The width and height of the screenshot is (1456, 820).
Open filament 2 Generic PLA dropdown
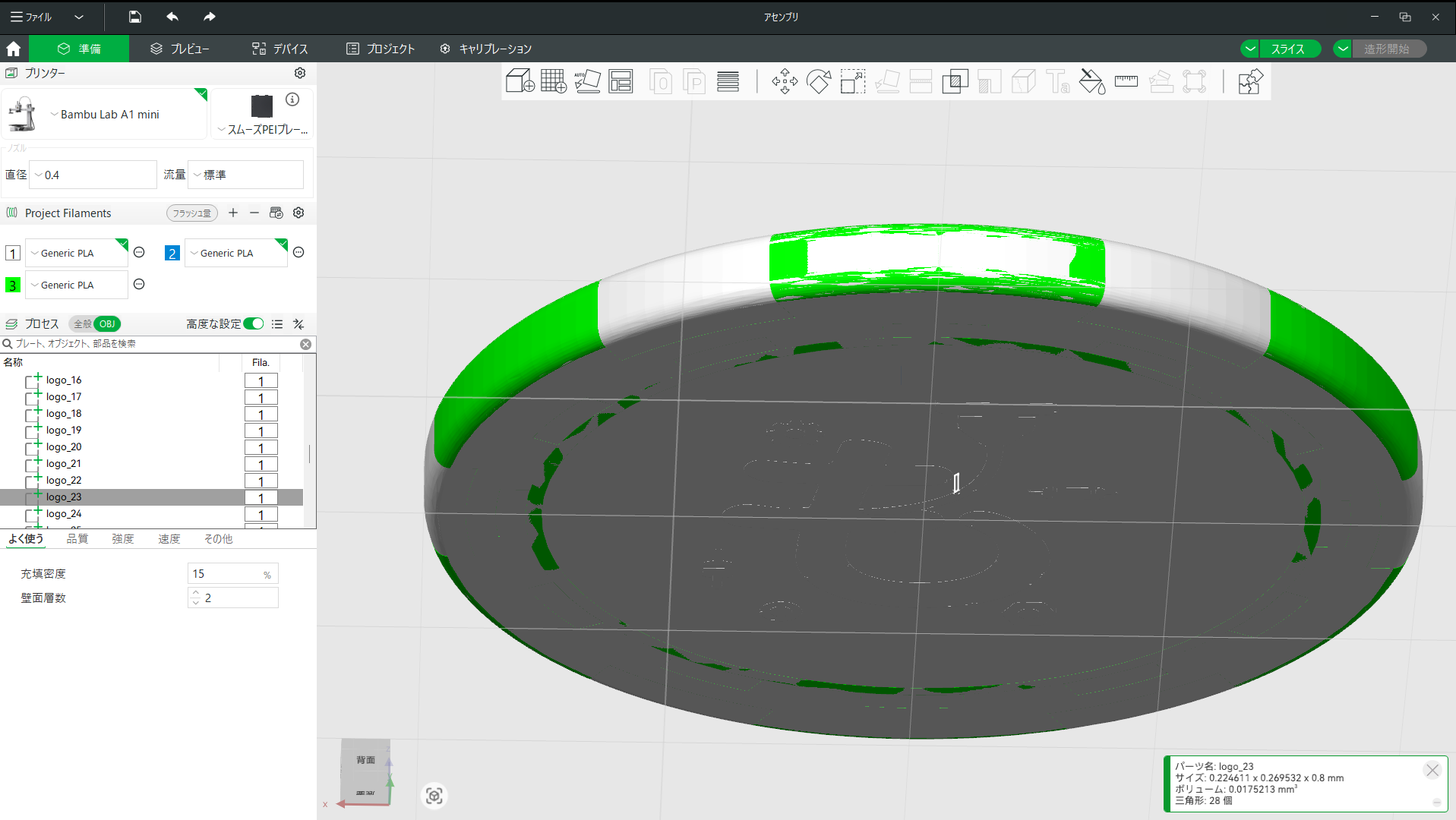236,253
